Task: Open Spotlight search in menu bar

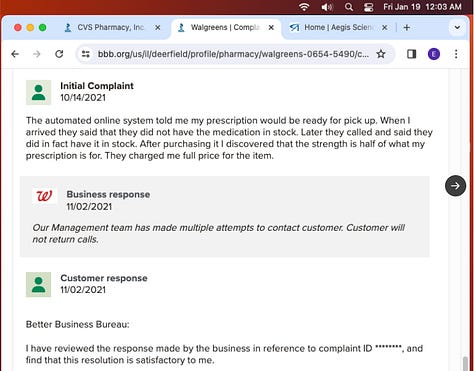Action: click(x=349, y=7)
